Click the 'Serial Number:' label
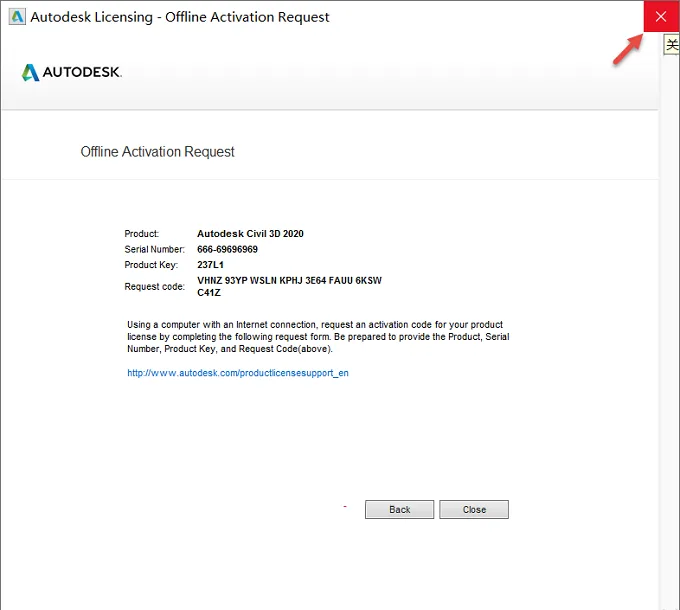 (x=154, y=249)
